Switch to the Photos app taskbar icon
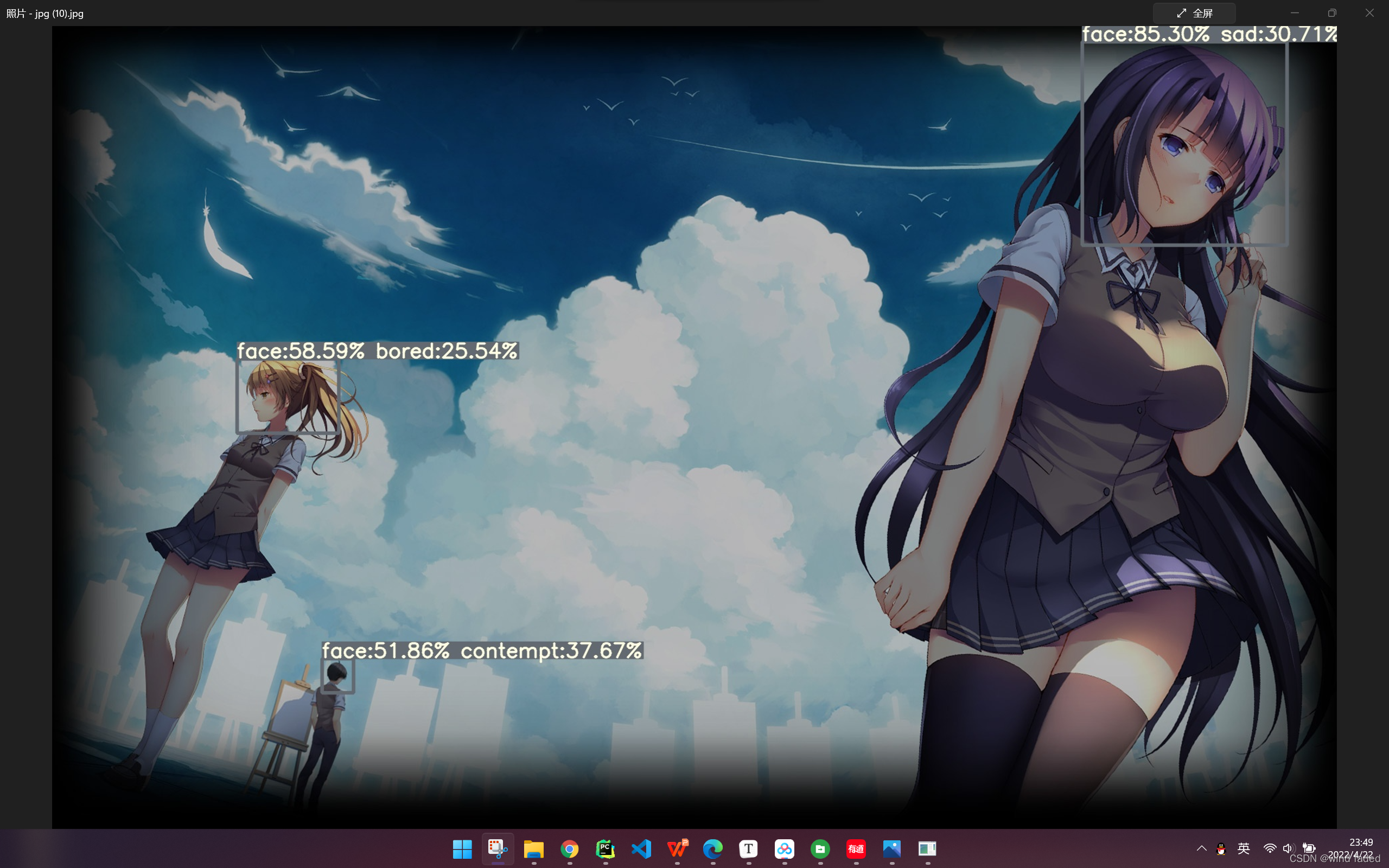Screen dimensions: 1389x868 pos(892,848)
